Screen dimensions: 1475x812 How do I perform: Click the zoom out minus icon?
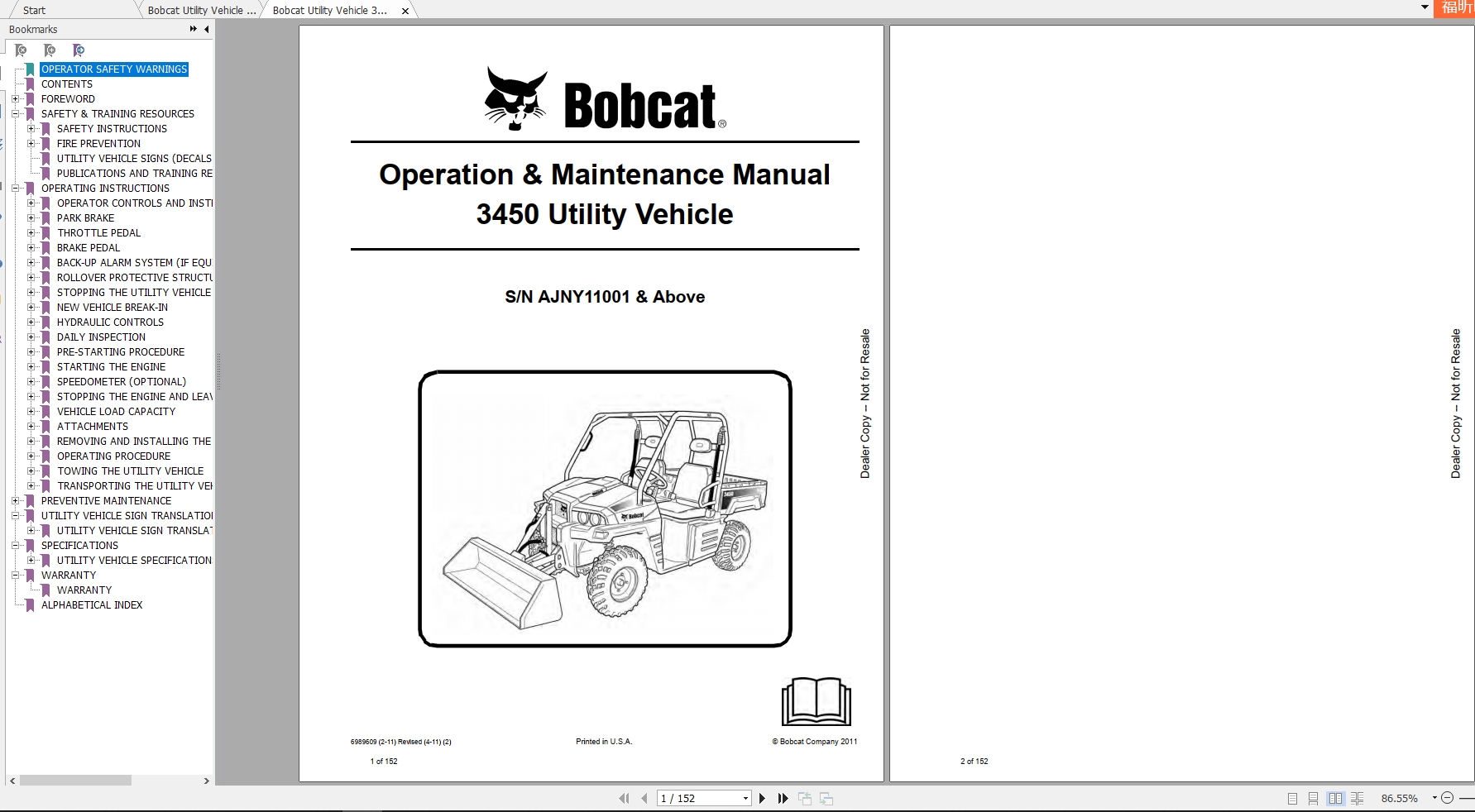(x=1447, y=798)
